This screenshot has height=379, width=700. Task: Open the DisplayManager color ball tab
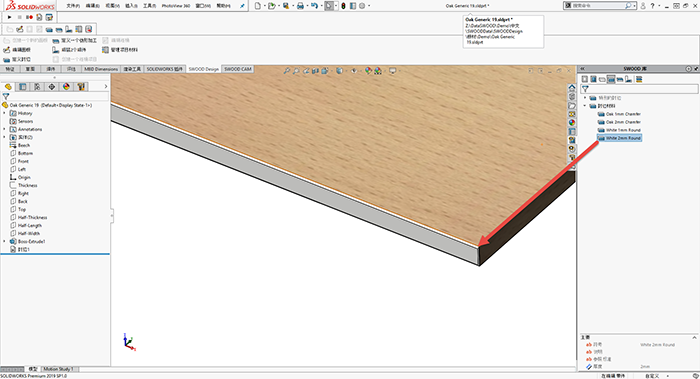(66, 87)
